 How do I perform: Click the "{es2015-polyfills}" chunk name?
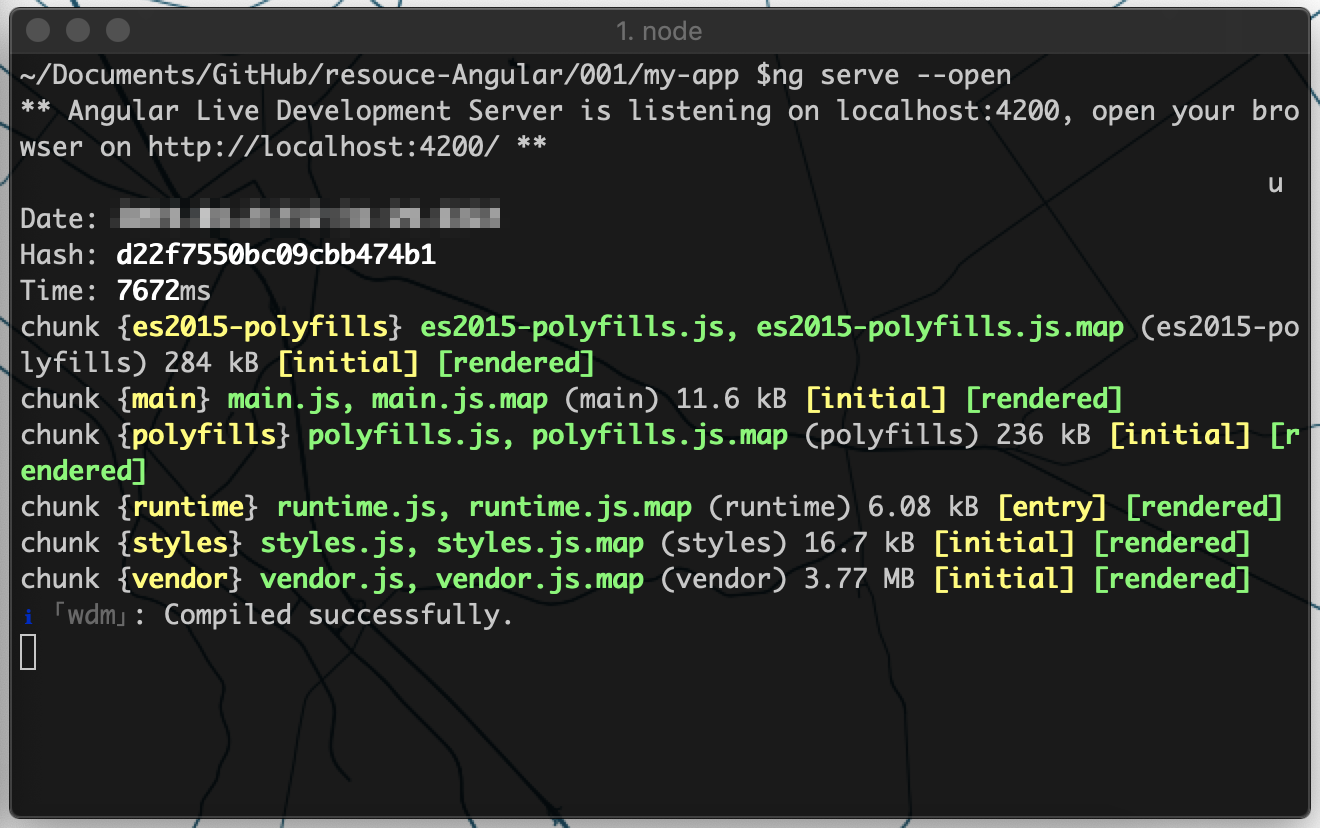261,327
